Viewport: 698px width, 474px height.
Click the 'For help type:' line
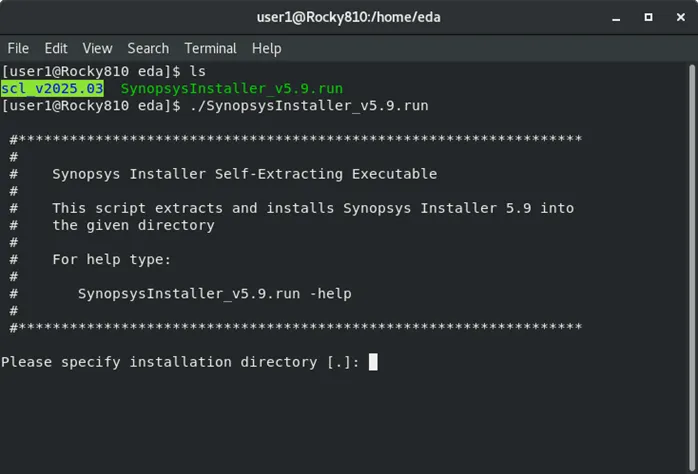112,259
